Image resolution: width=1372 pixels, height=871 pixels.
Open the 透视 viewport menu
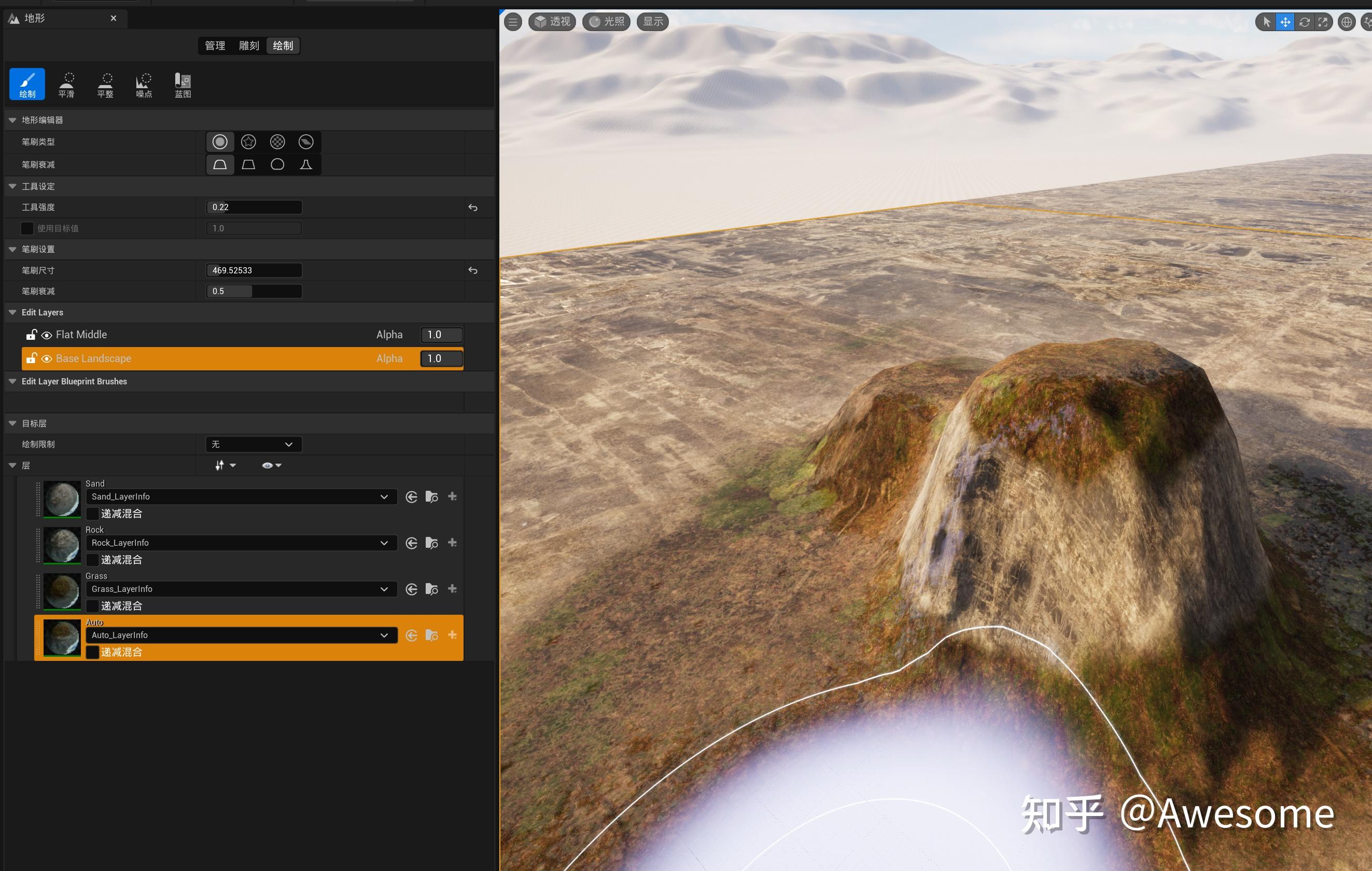pyautogui.click(x=552, y=22)
